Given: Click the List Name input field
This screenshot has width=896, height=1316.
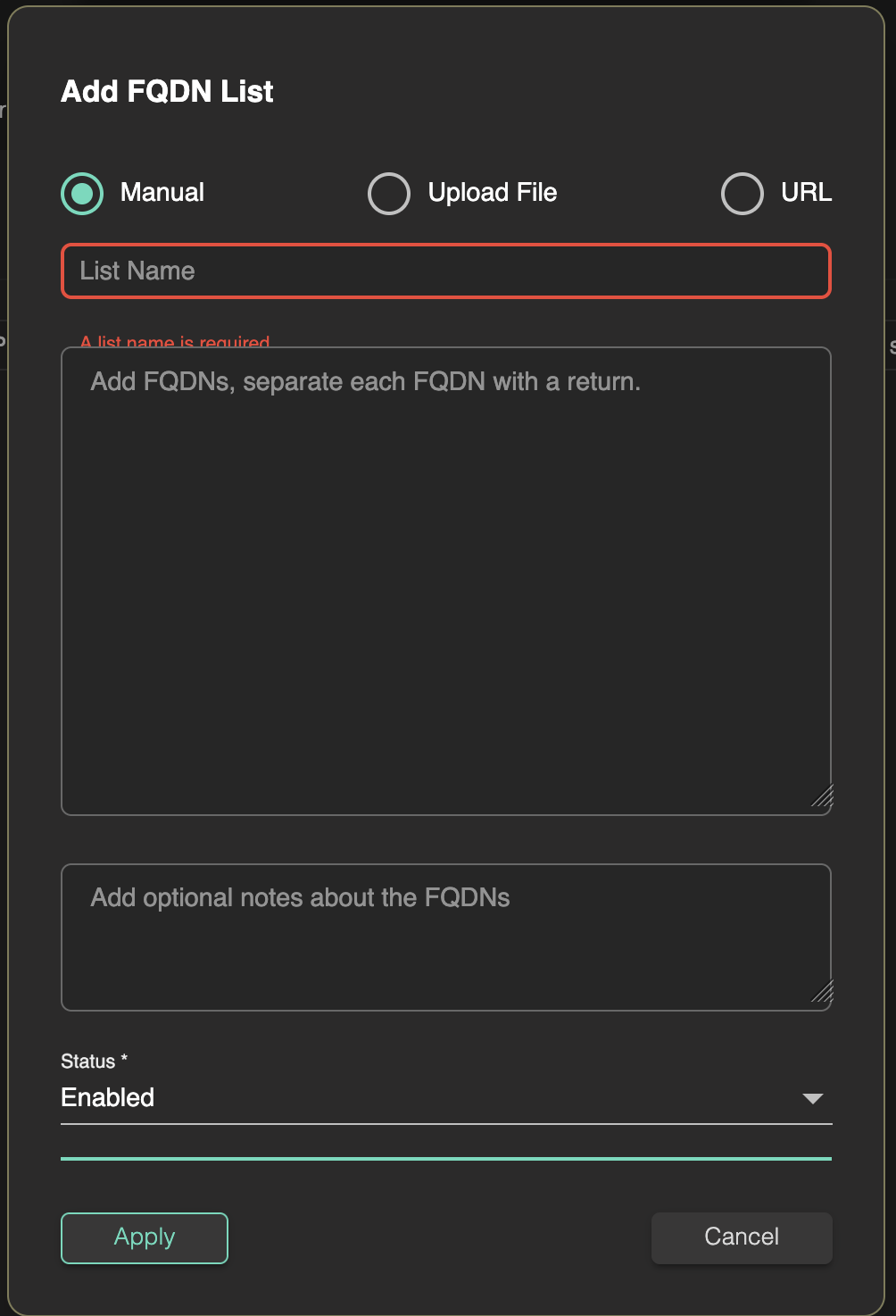Looking at the screenshot, I should pos(446,271).
